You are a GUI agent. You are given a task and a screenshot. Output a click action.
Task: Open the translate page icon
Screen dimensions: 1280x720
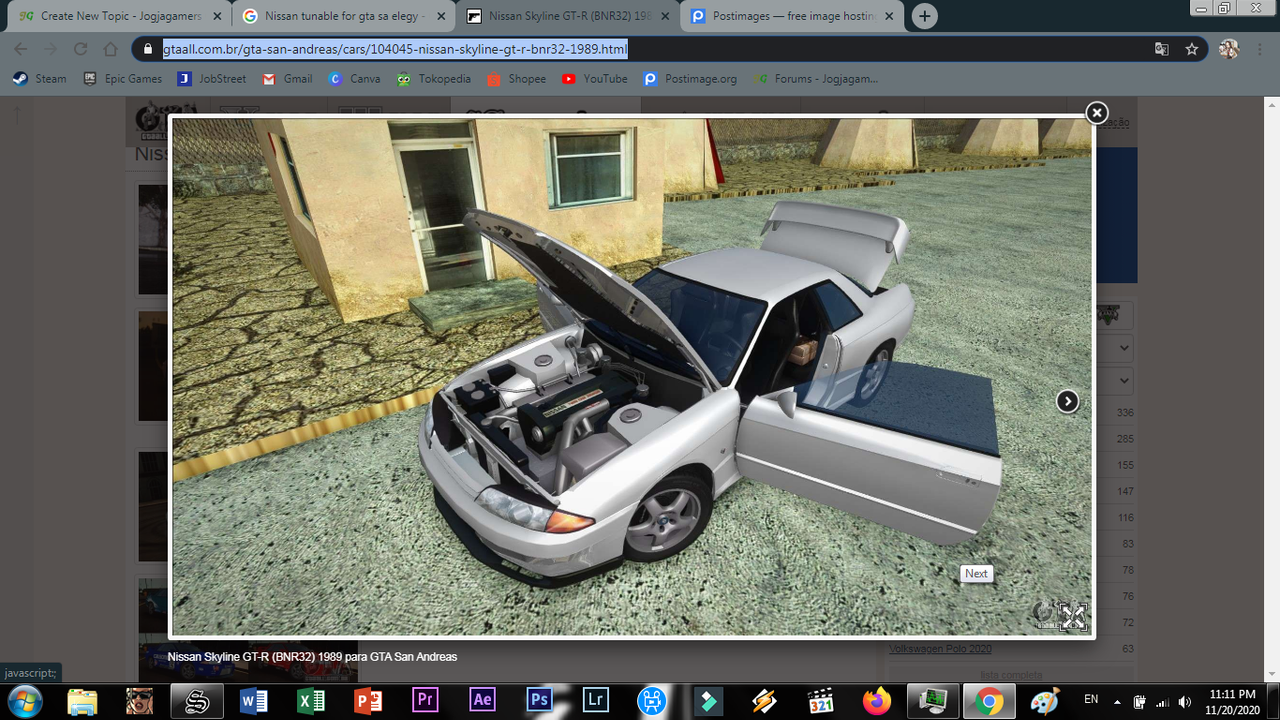(1161, 49)
